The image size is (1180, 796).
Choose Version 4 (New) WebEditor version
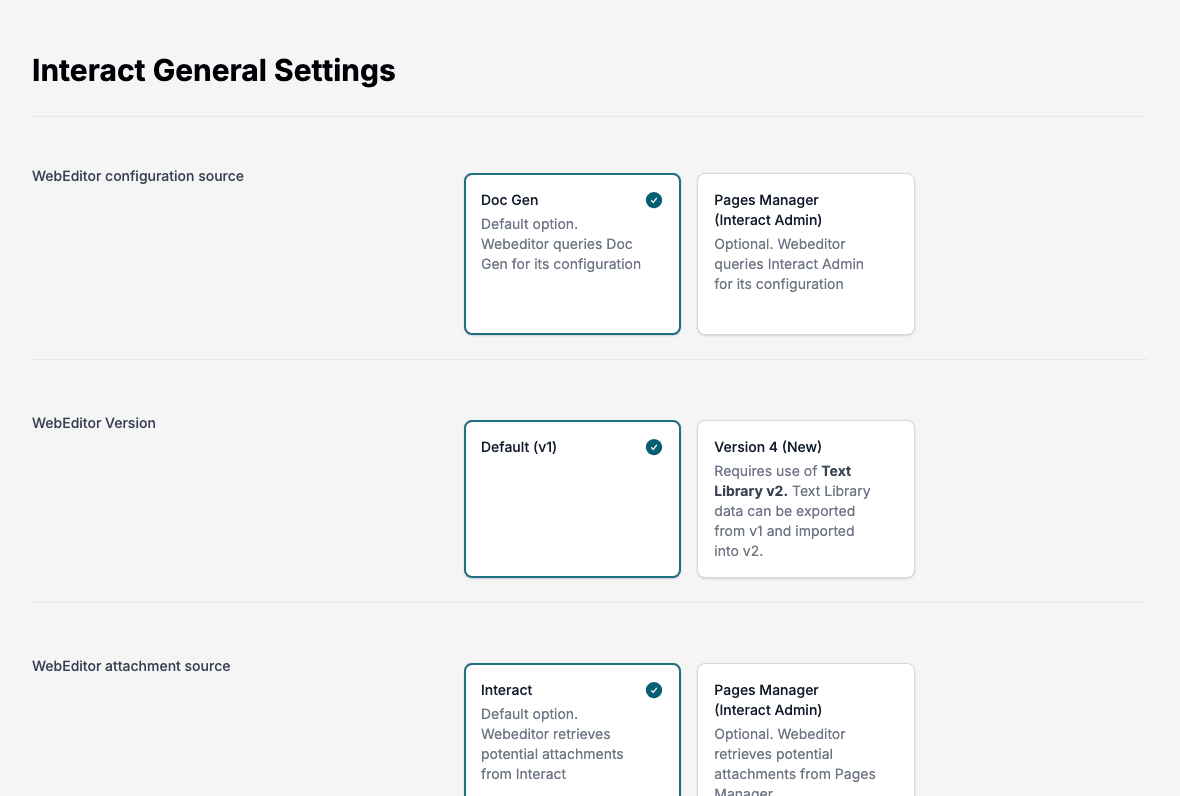pyautogui.click(x=805, y=499)
